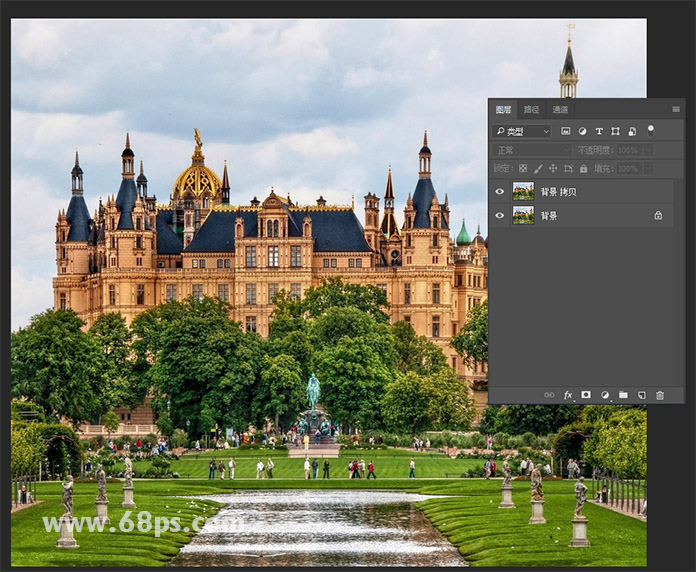The image size is (696, 572).
Task: Hide the 背景 拷贝 layer via eye icon
Action: tap(500, 192)
